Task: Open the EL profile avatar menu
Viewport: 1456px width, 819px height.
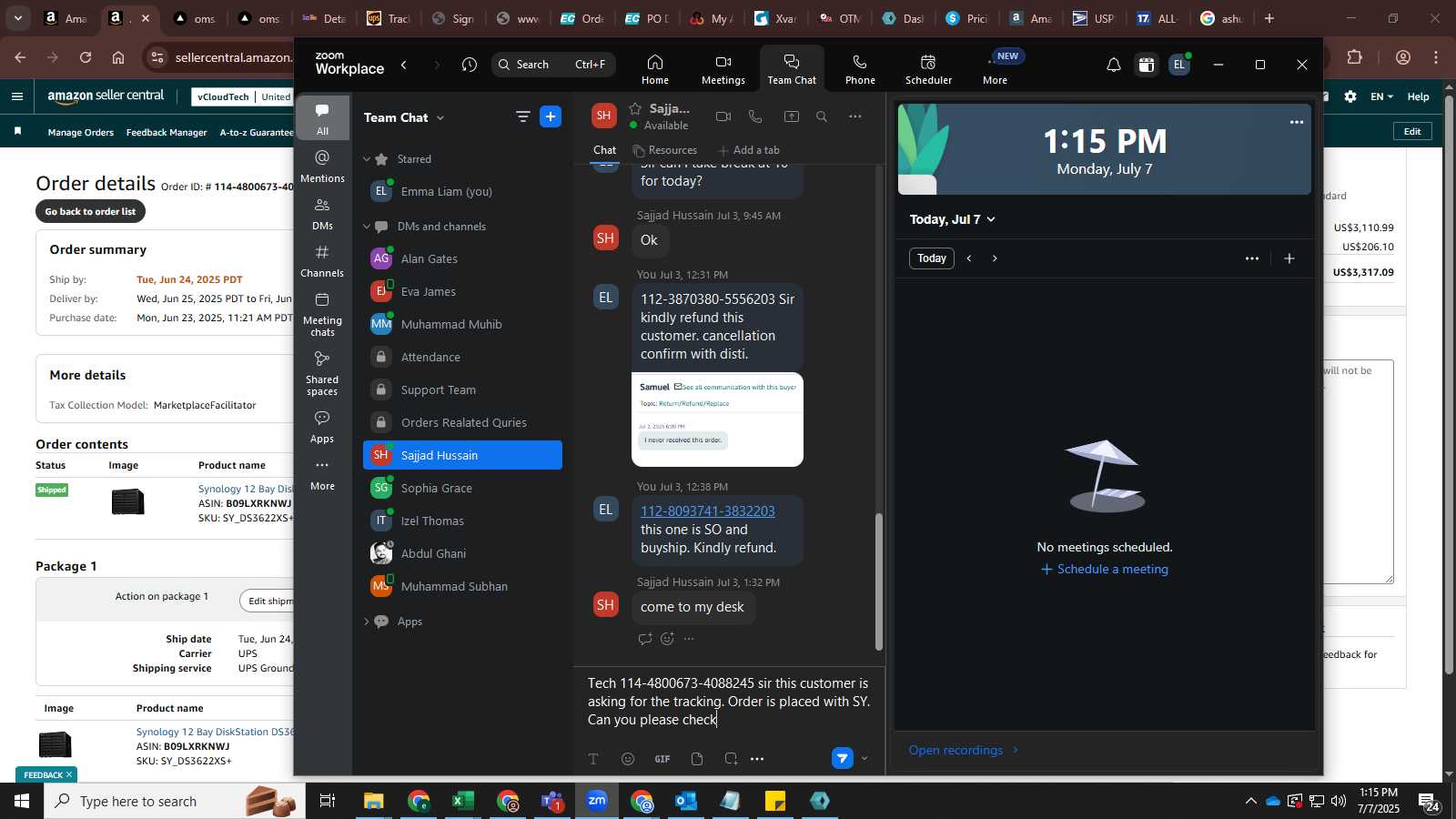Action: pos(1179,65)
